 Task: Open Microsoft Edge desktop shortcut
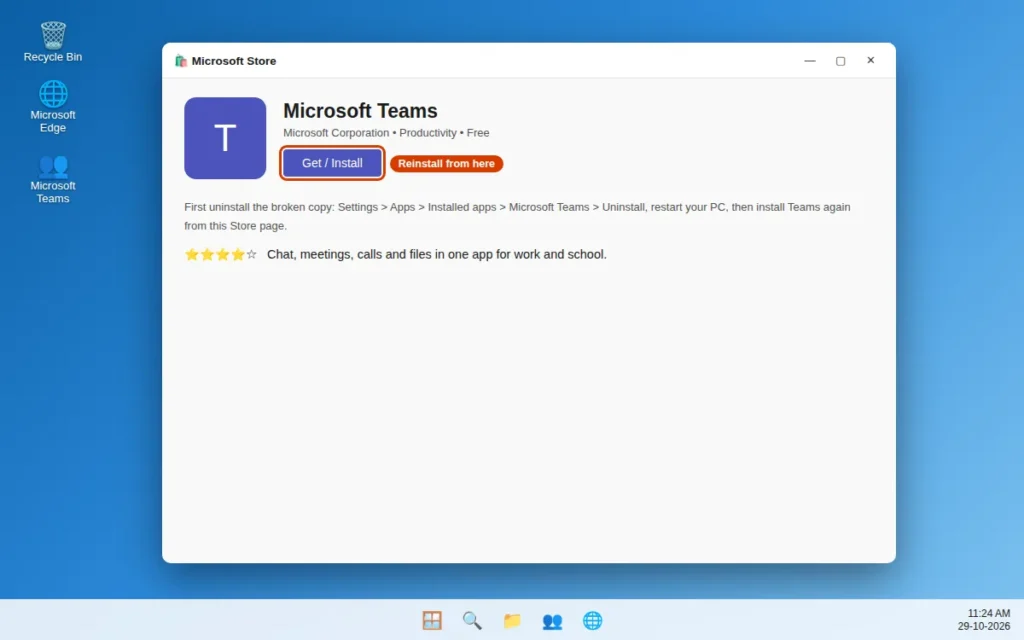[53, 106]
